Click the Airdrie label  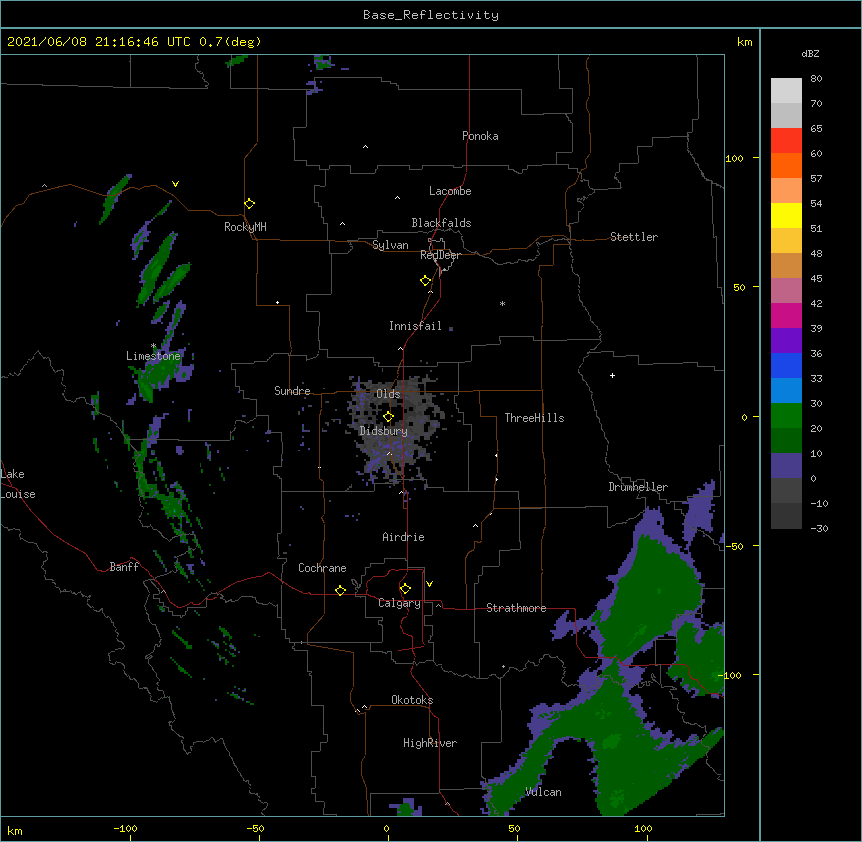403,537
